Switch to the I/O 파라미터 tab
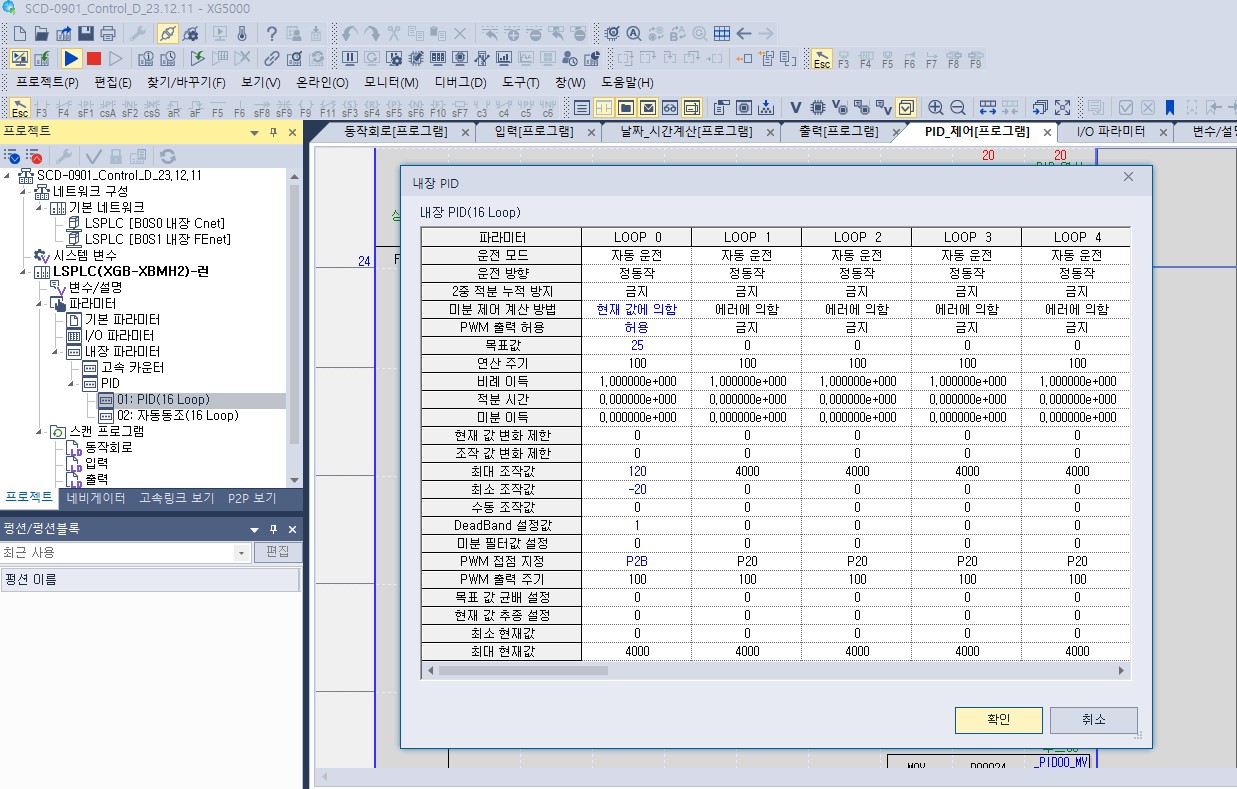1237x789 pixels. (1110, 132)
